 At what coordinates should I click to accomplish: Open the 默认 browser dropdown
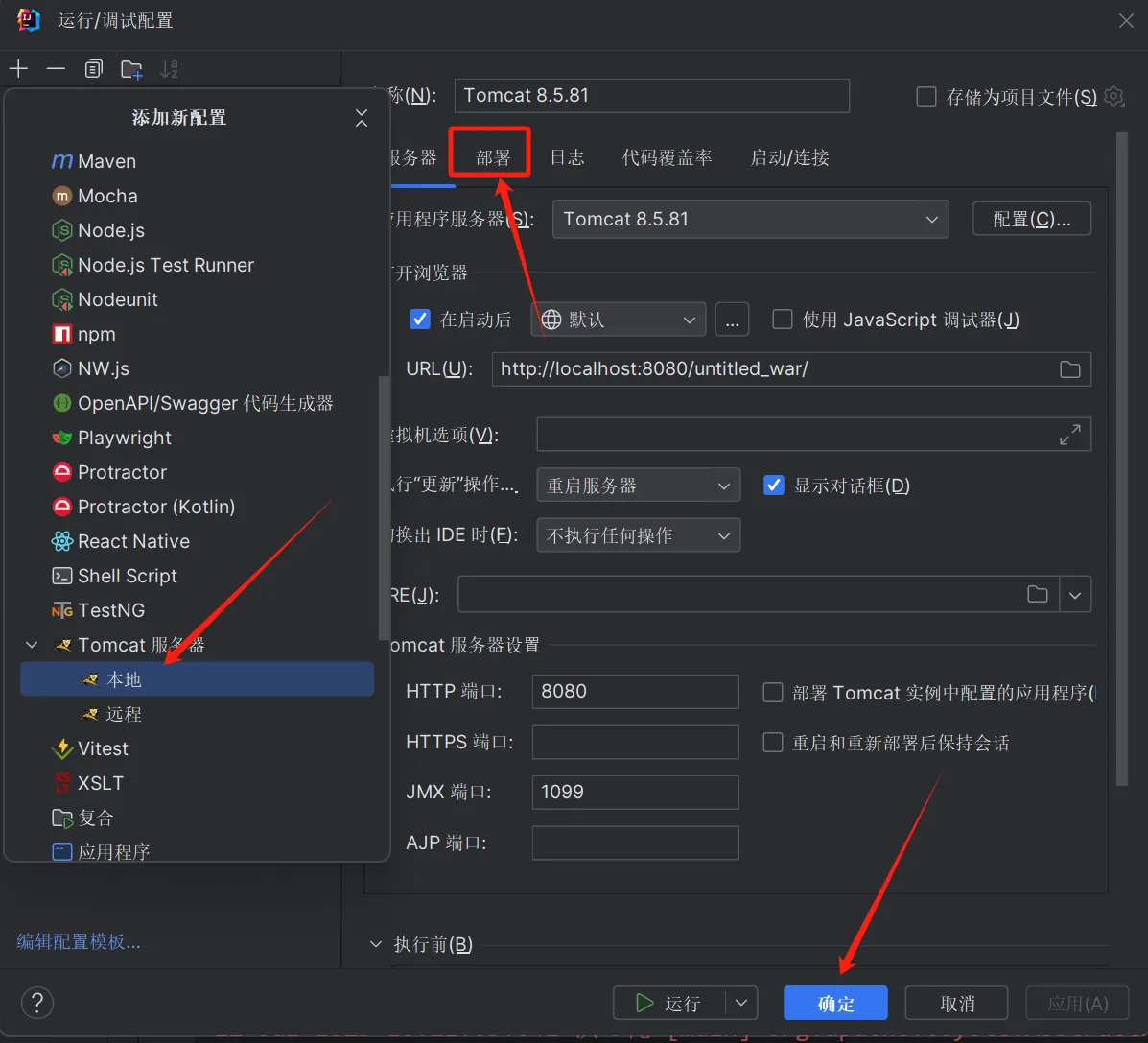(x=618, y=320)
